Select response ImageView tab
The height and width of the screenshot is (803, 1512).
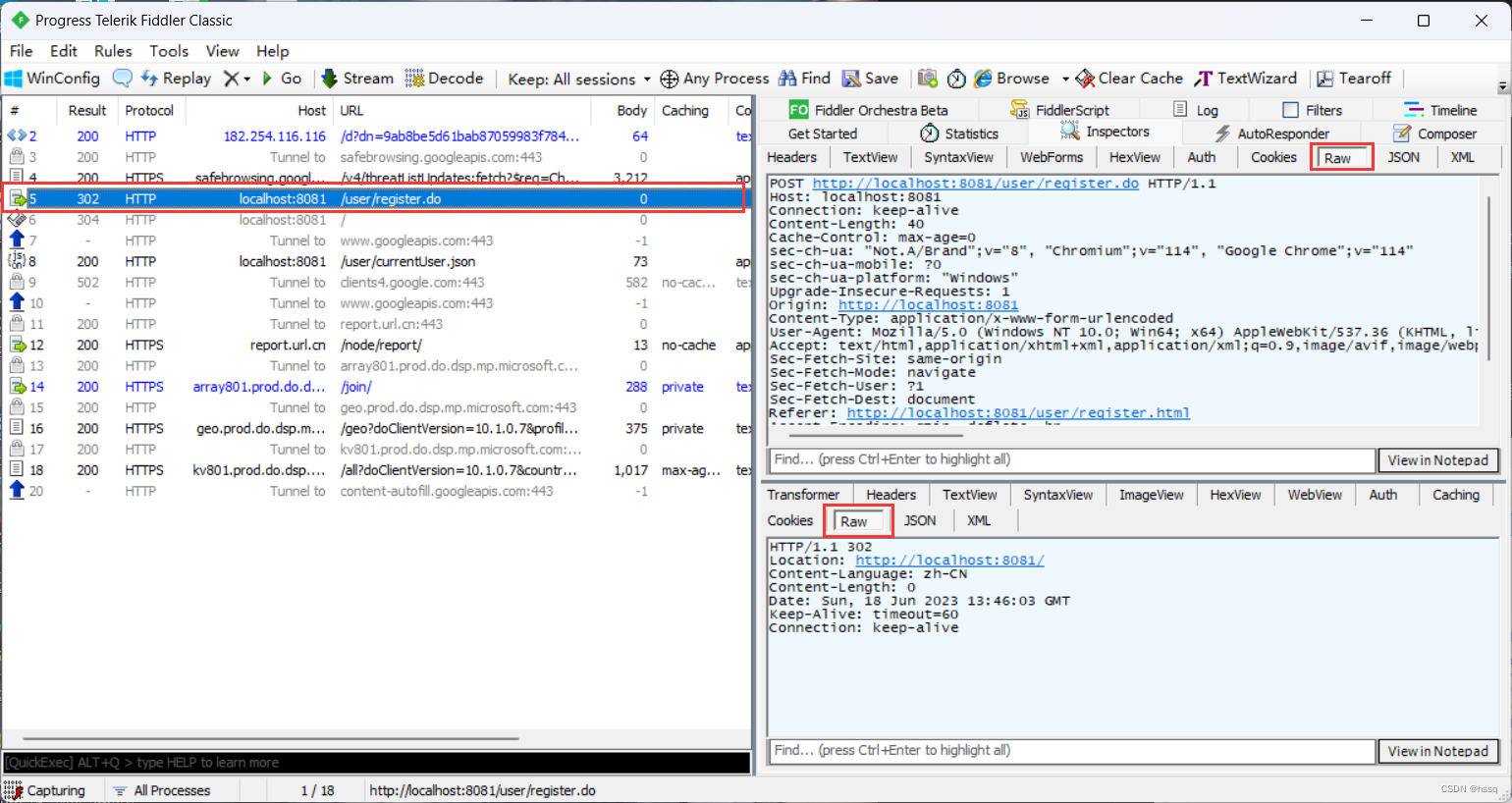tap(1152, 495)
